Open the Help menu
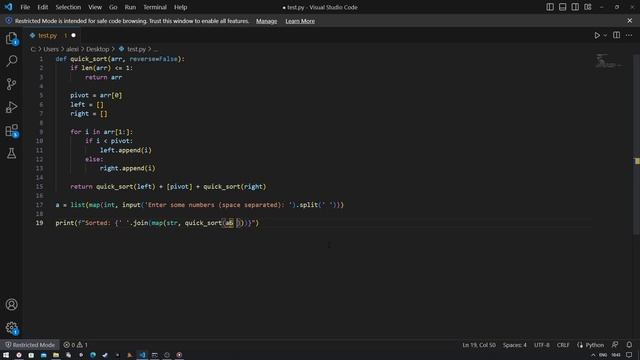The image size is (640, 360). click(x=180, y=7)
